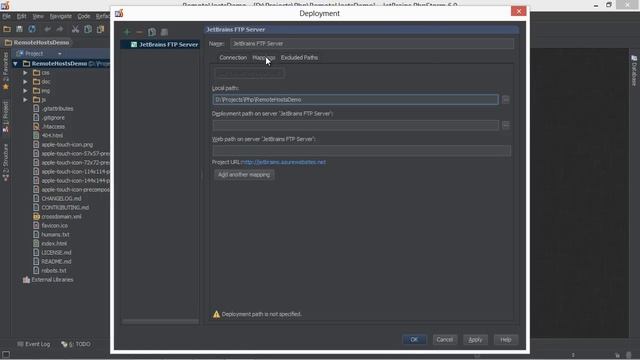Select JetBrains FTP Server in the server list
640x360 pixels.
point(160,44)
